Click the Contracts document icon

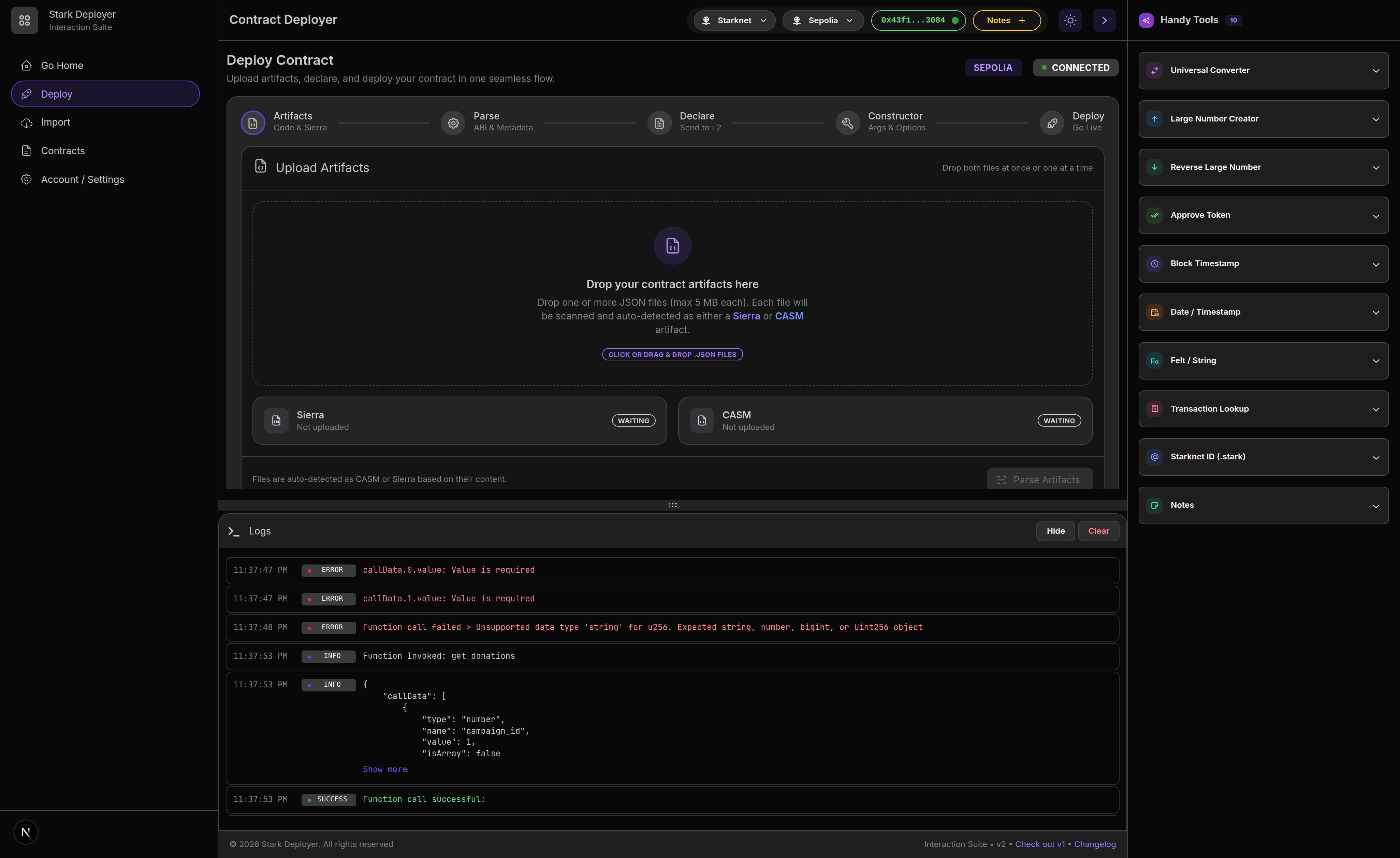point(26,151)
